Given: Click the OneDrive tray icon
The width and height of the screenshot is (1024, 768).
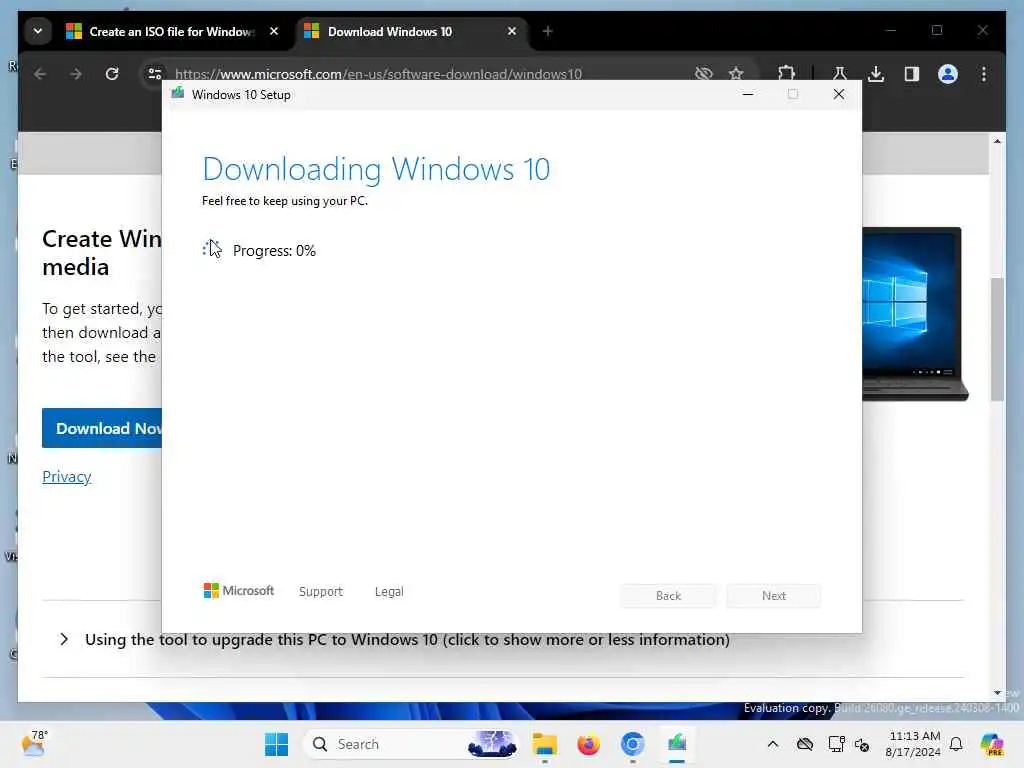Looking at the screenshot, I should (805, 744).
